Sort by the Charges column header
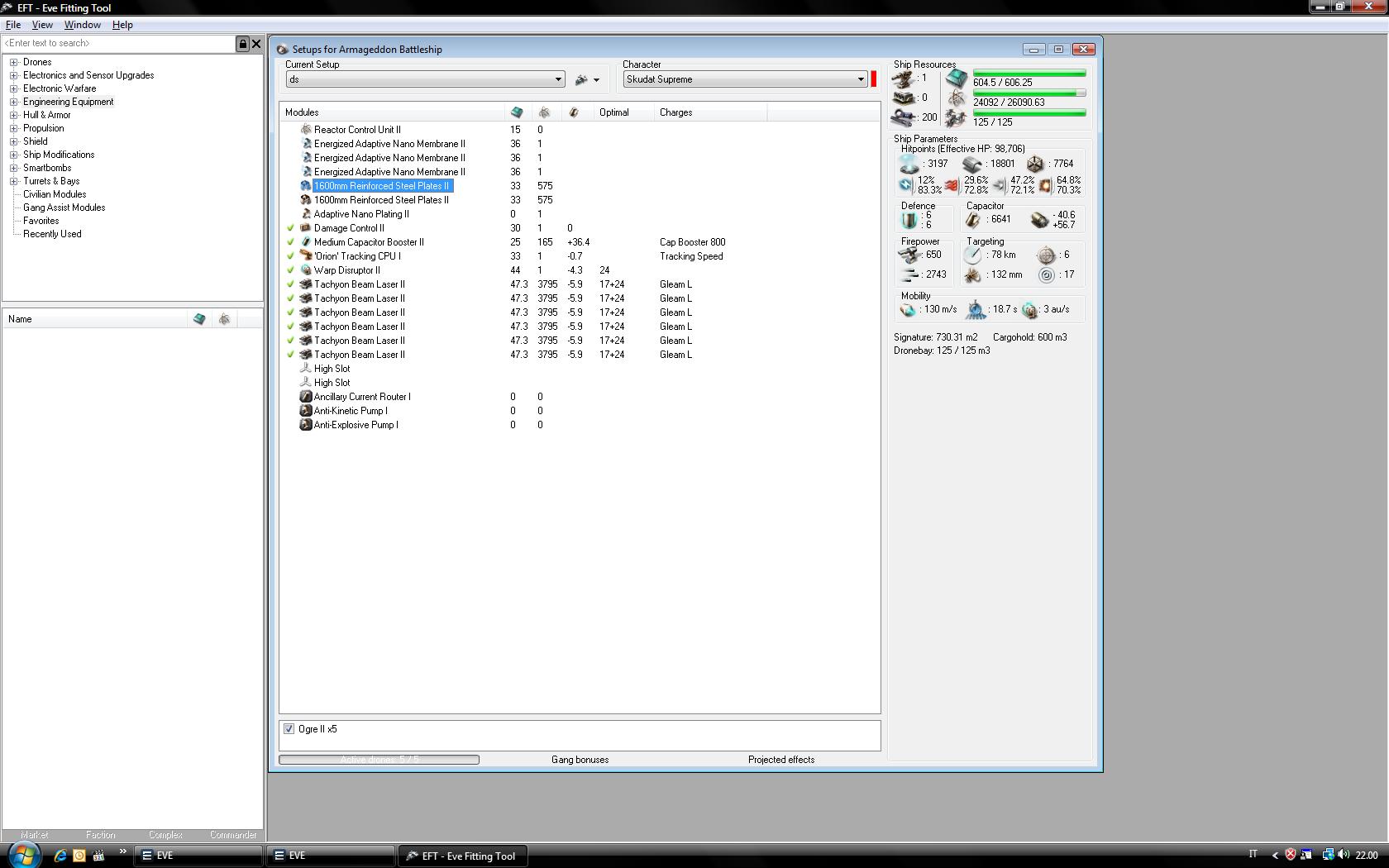Screen dimensions: 1389x868 point(710,112)
